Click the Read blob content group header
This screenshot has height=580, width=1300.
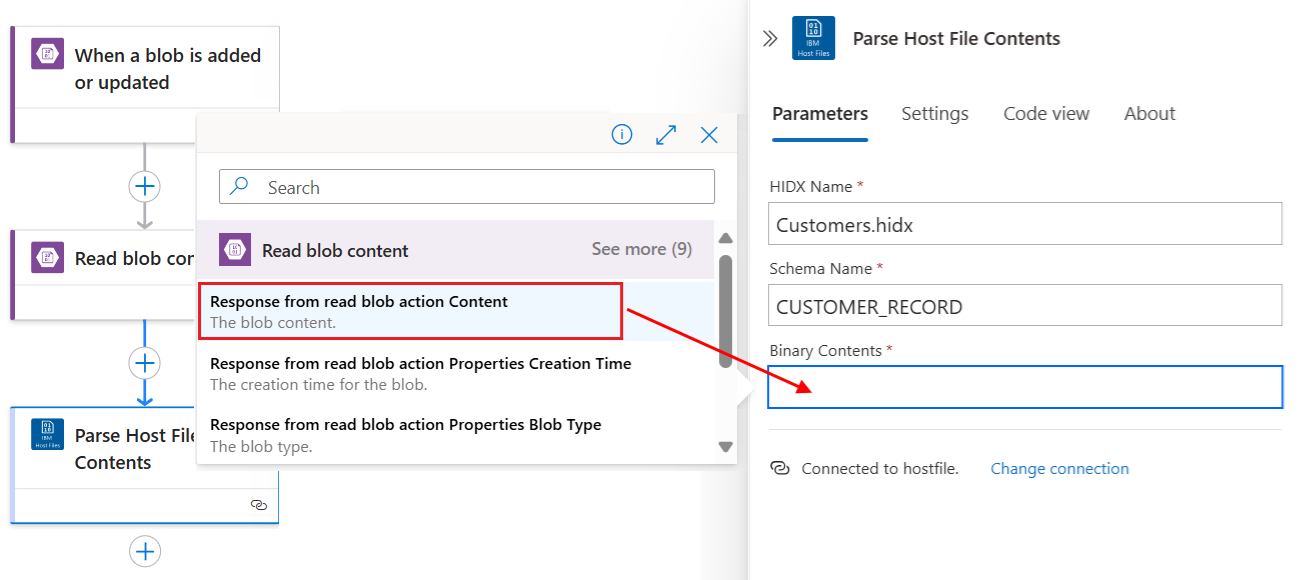point(456,249)
